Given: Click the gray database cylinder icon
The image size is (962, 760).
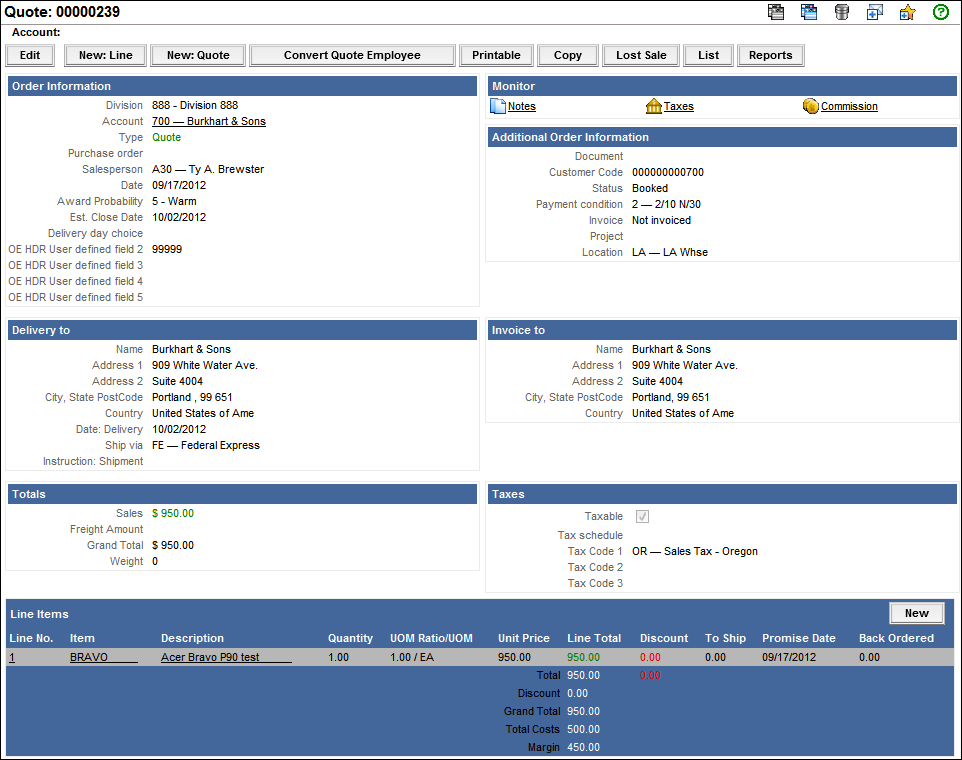Looking at the screenshot, I should pos(842,12).
